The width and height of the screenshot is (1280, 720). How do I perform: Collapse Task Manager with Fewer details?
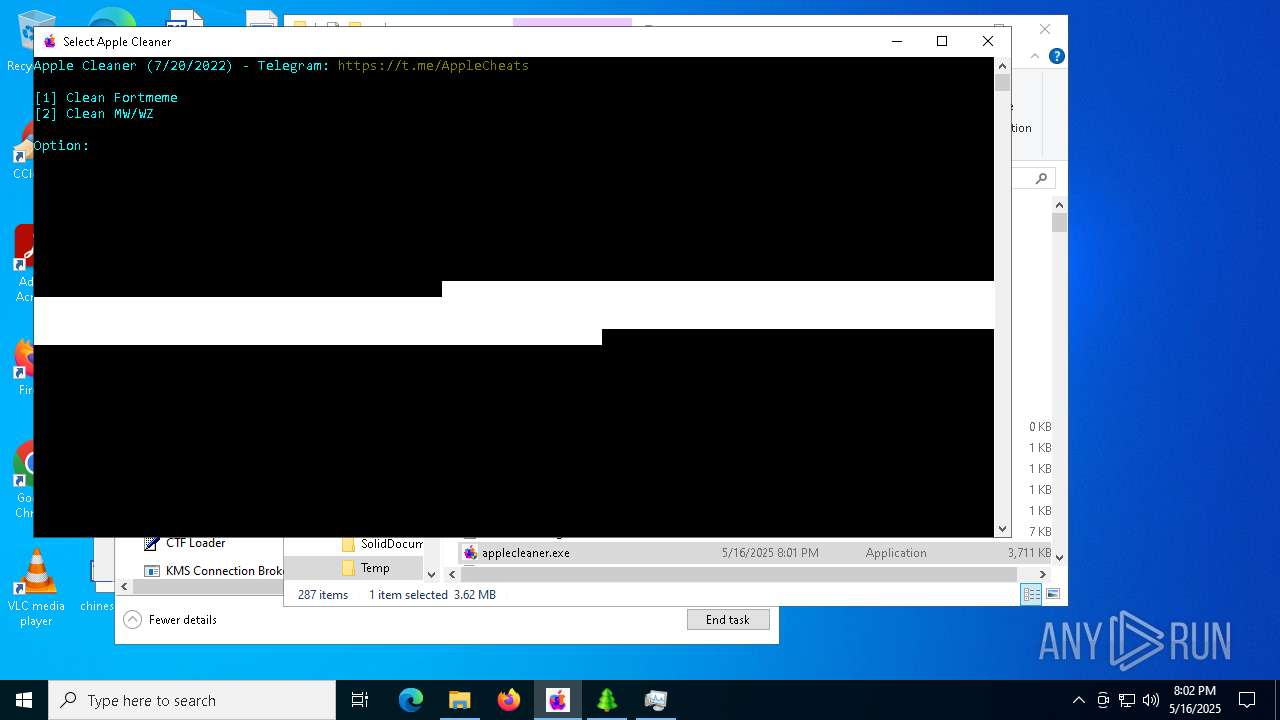[x=170, y=620]
